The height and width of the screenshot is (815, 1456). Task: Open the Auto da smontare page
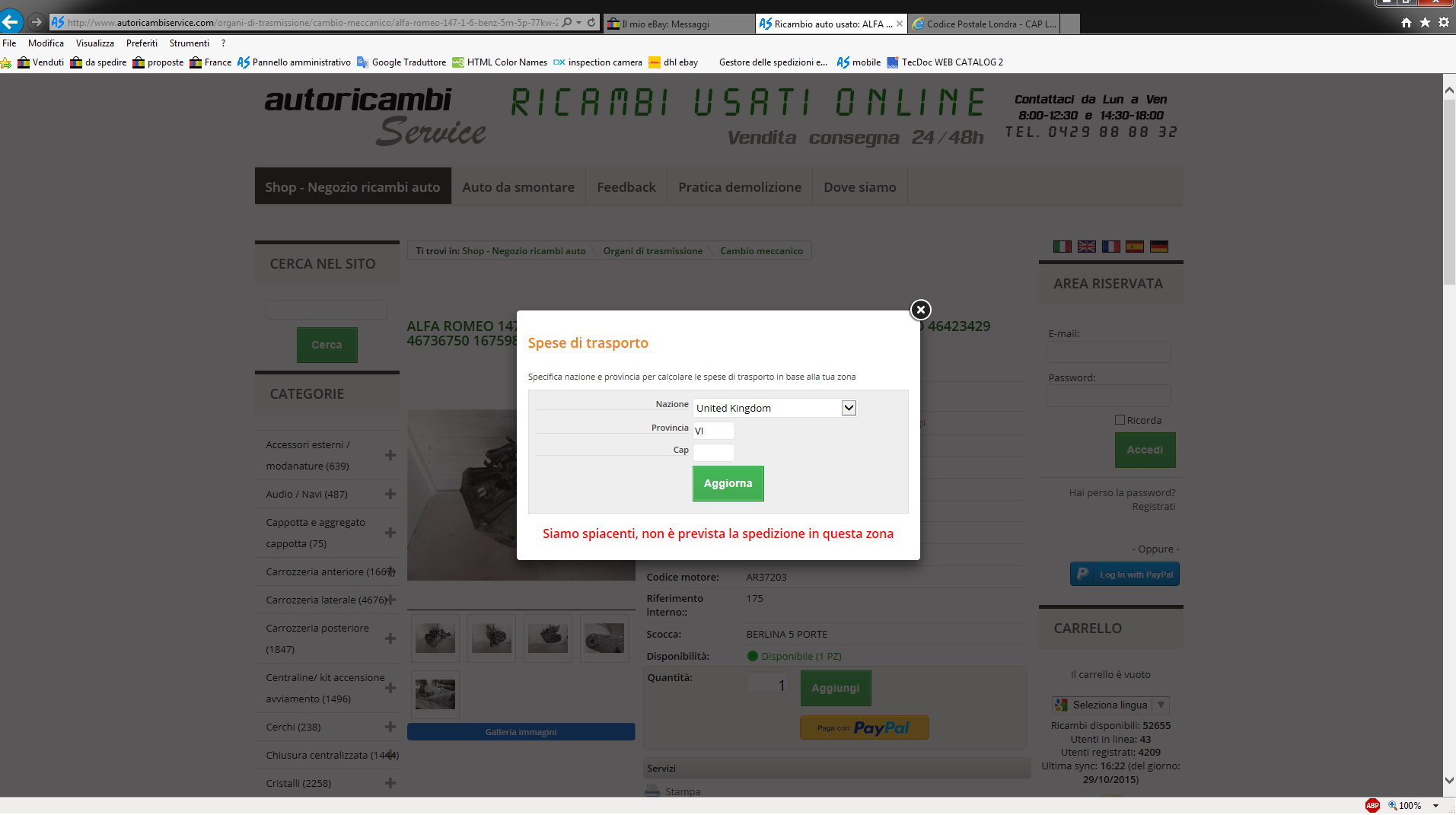click(518, 187)
